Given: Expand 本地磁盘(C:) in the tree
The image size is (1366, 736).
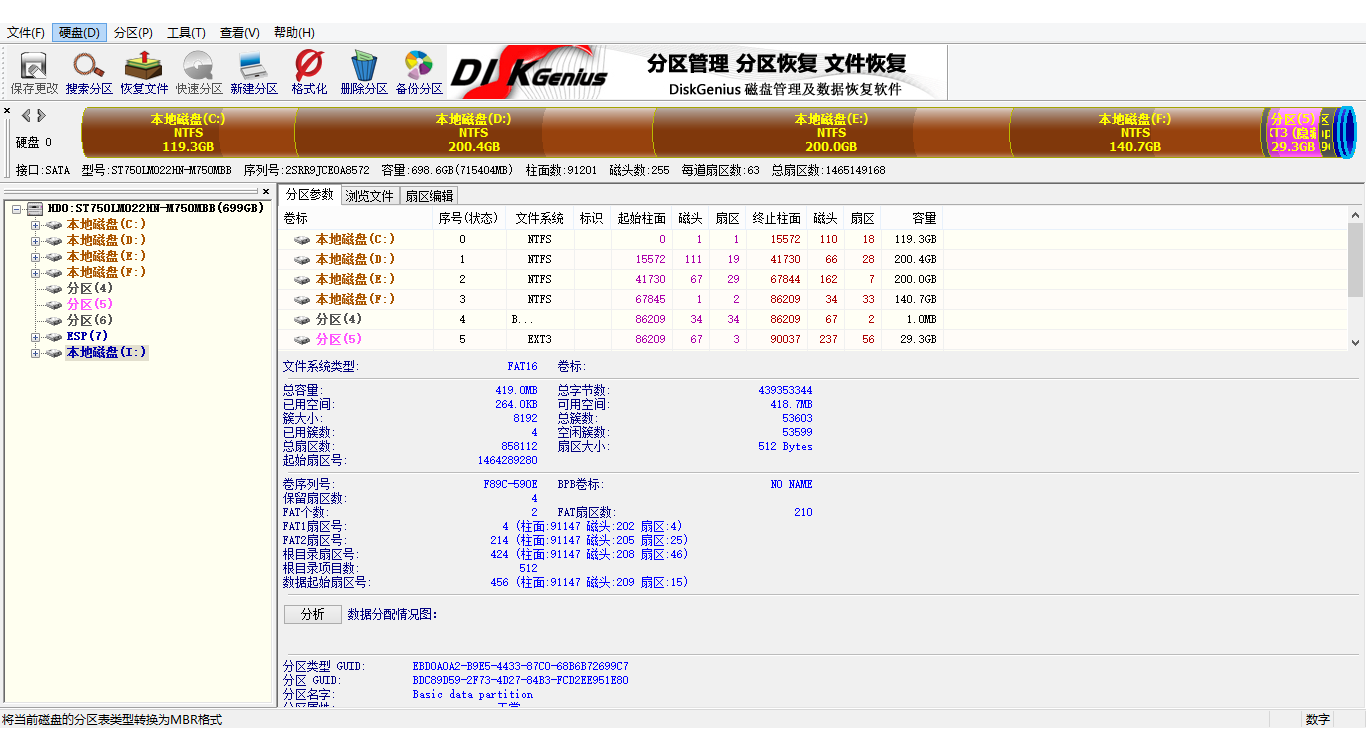Looking at the screenshot, I should [x=35, y=225].
